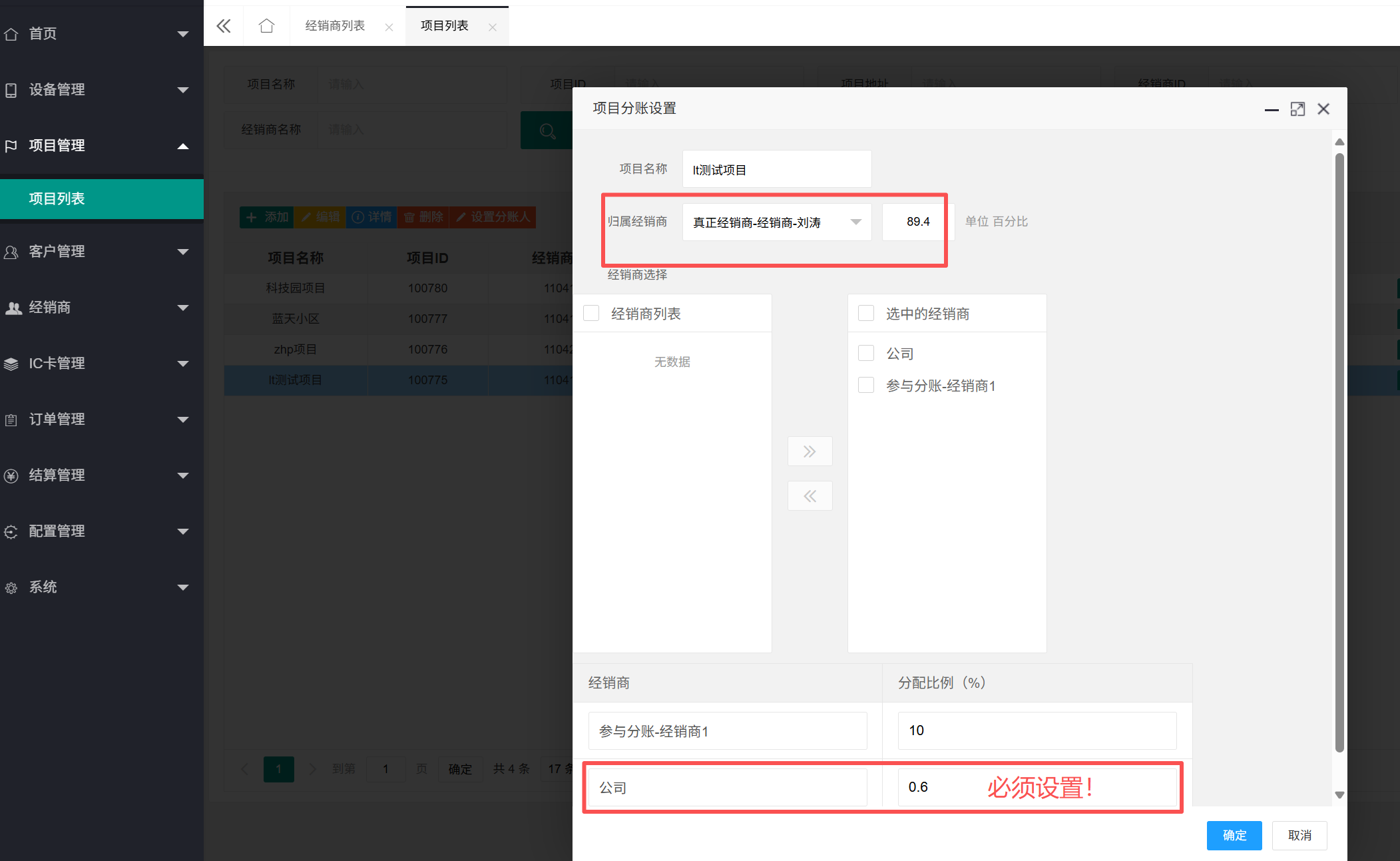The image size is (1400, 861).
Task: Click the 设置分账人 toolbar button
Action: [493, 217]
